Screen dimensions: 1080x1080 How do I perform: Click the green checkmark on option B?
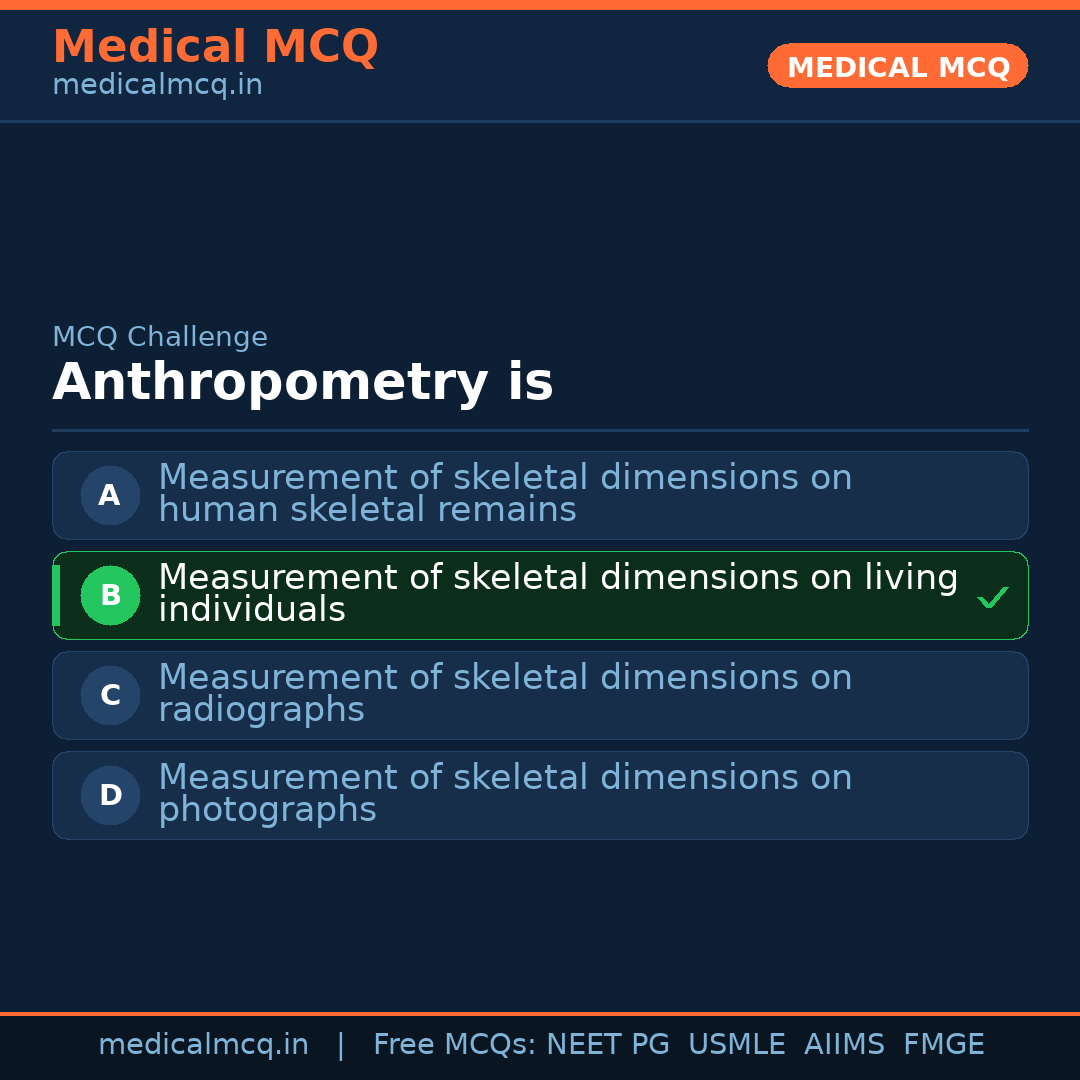[992, 598]
